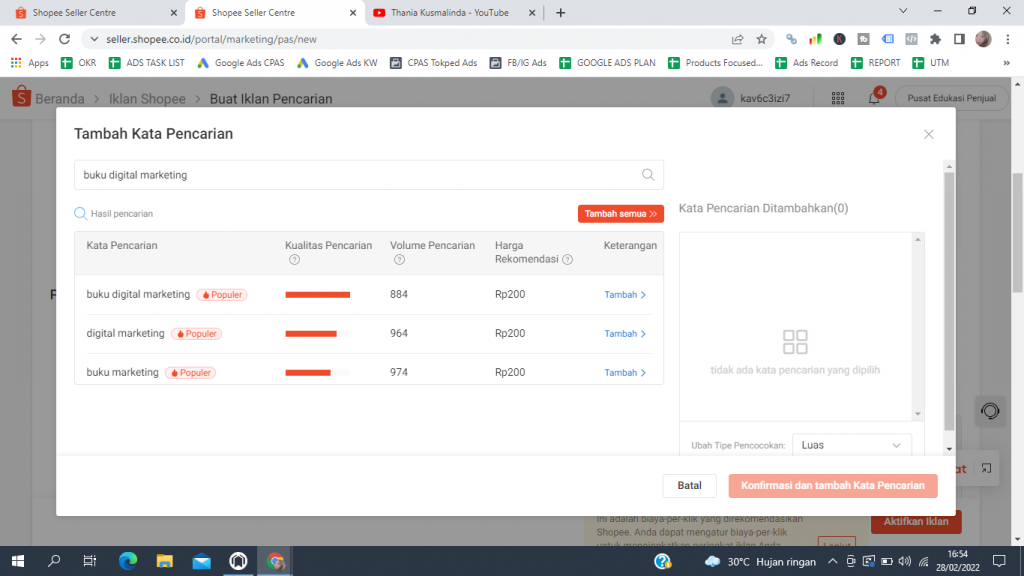Close the Tambah Kata Pencarian dialog
Viewport: 1024px width, 576px height.
[928, 134]
